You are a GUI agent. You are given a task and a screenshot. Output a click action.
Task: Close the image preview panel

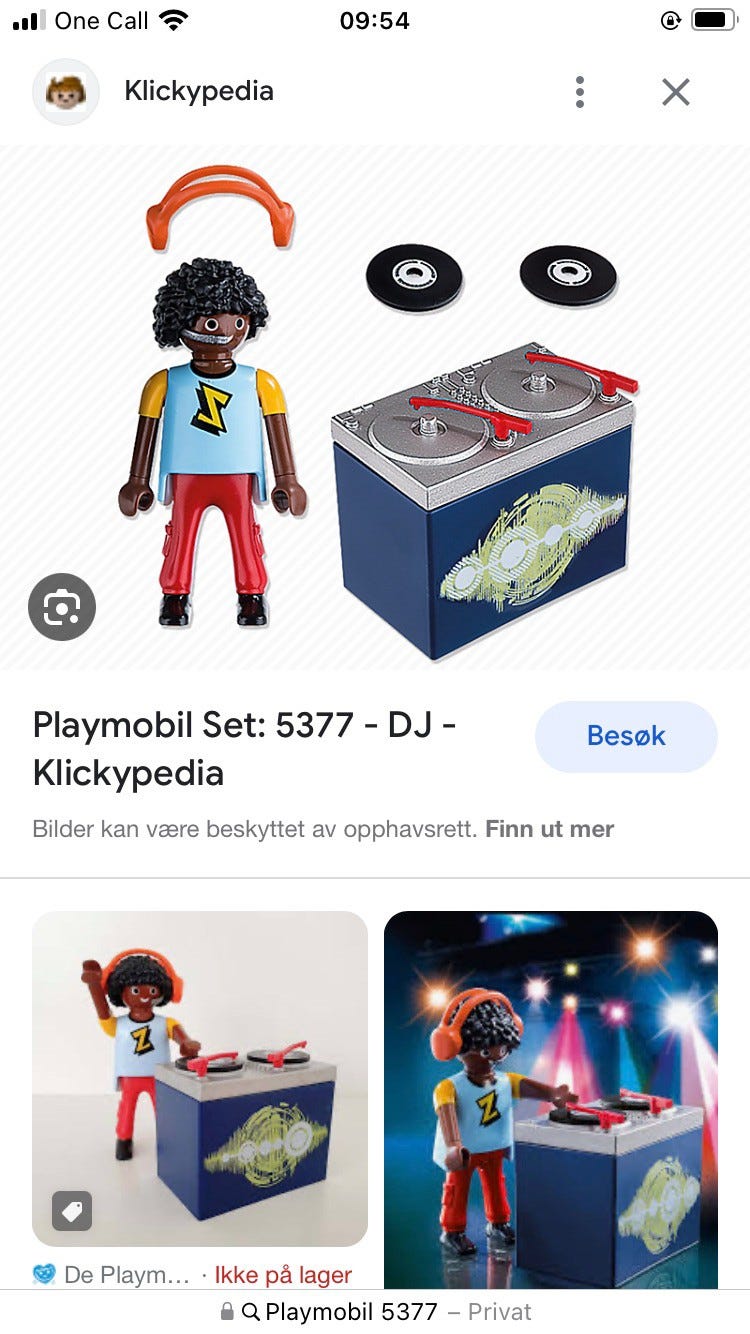[676, 92]
